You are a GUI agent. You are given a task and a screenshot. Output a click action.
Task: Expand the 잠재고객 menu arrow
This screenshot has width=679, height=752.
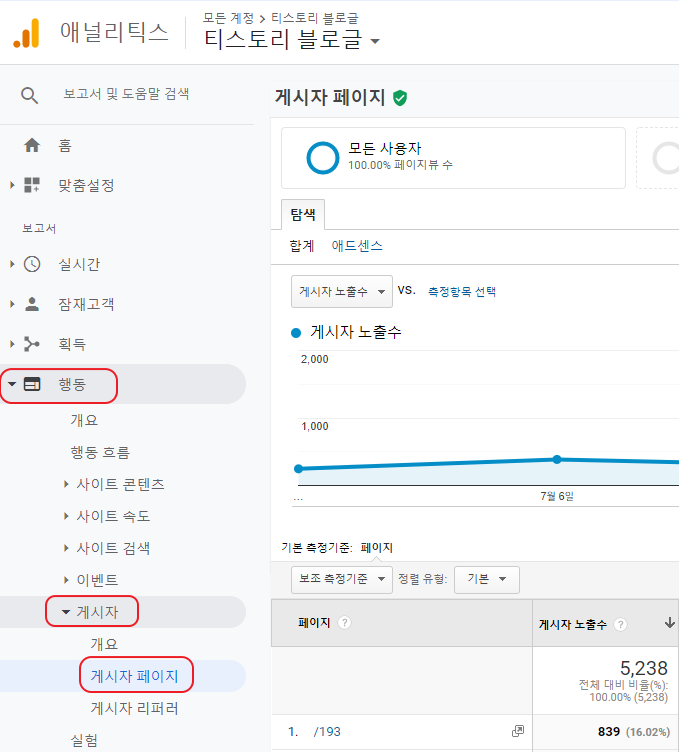pyautogui.click(x=12, y=304)
